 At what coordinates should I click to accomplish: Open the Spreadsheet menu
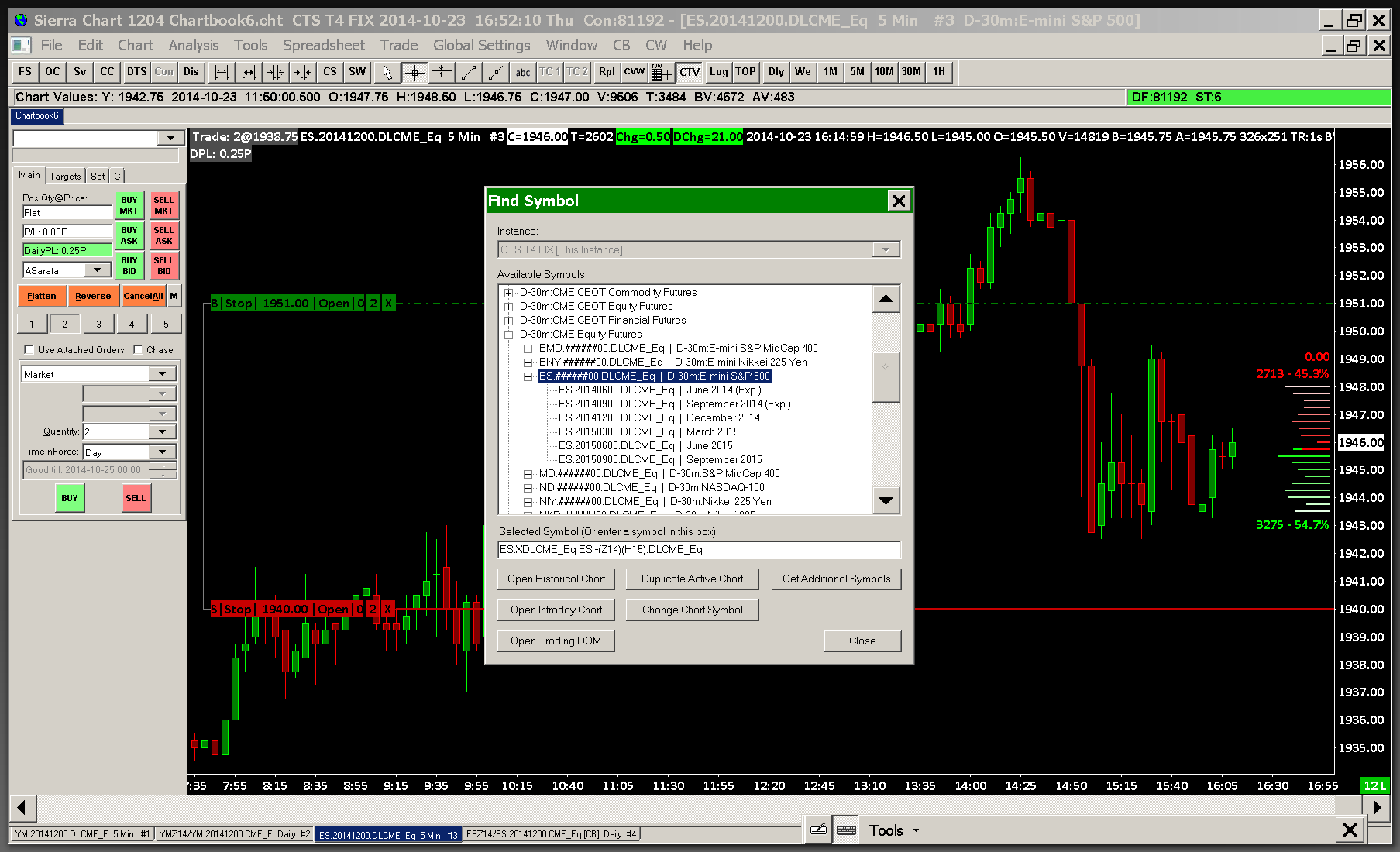(x=323, y=46)
